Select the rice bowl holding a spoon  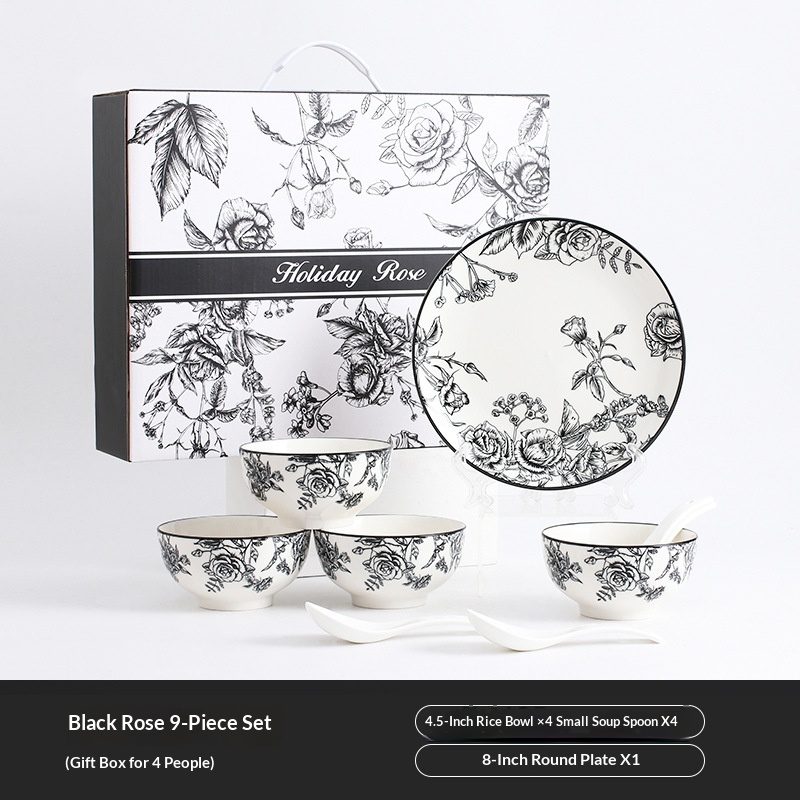coord(619,570)
